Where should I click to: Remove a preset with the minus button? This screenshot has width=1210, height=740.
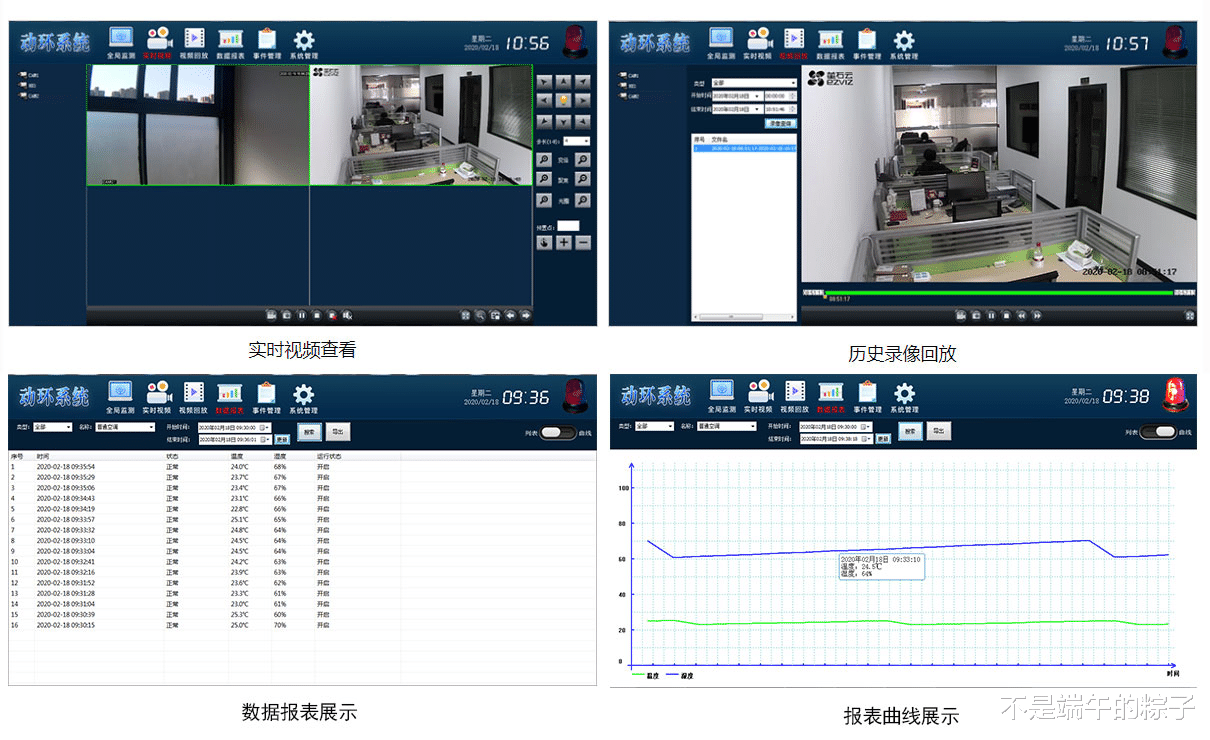pos(583,243)
